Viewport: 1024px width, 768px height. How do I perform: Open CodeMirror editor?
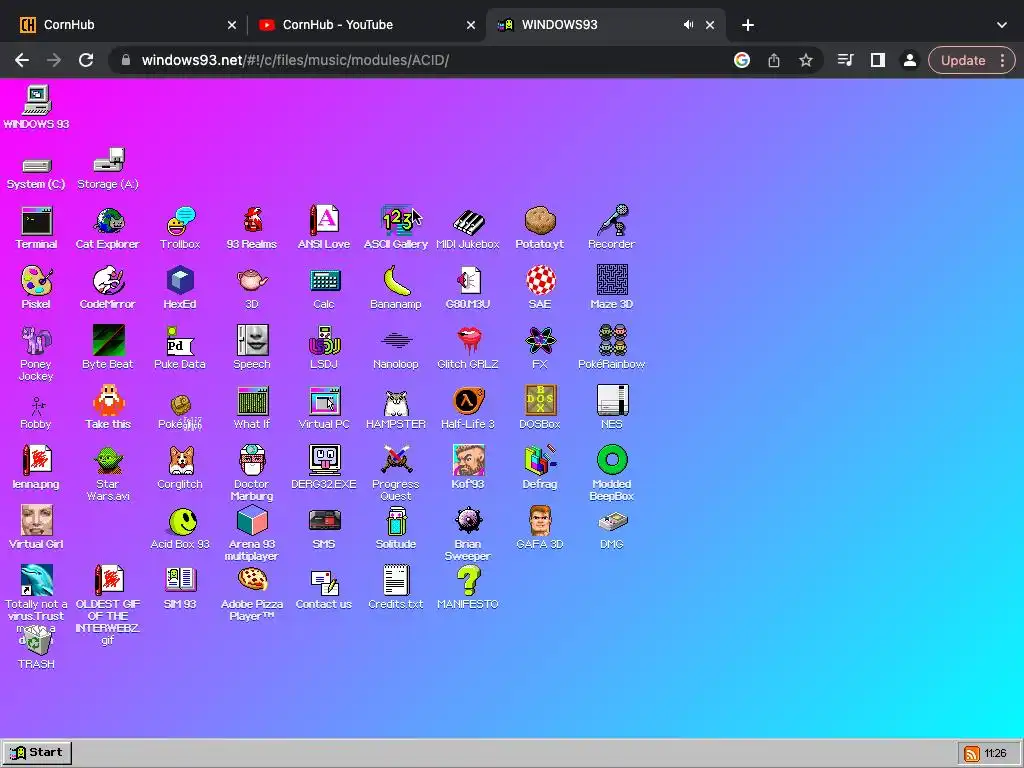coord(108,288)
